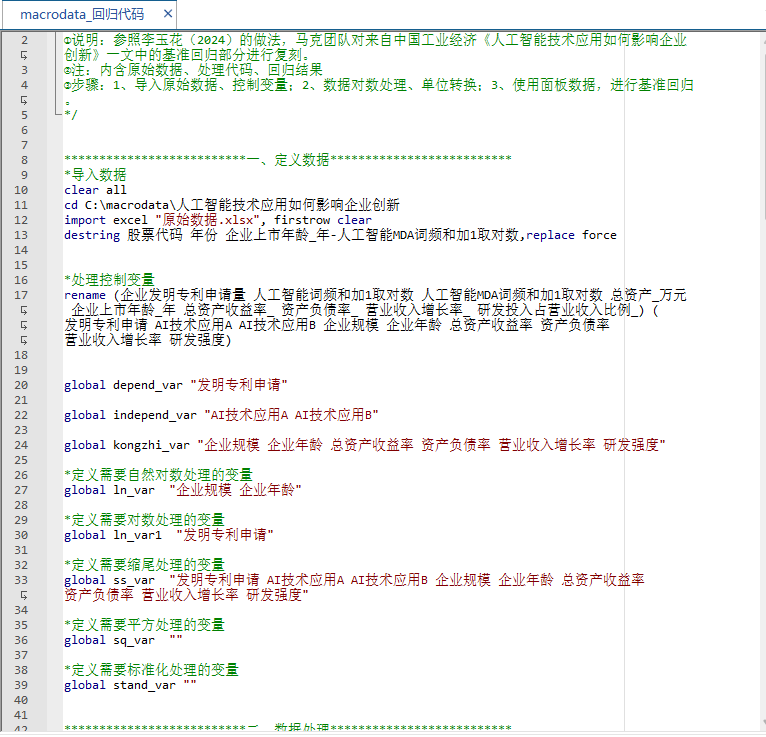Click the '注：内含原始数据' comment line
The width and height of the screenshot is (766, 737).
tap(193, 70)
